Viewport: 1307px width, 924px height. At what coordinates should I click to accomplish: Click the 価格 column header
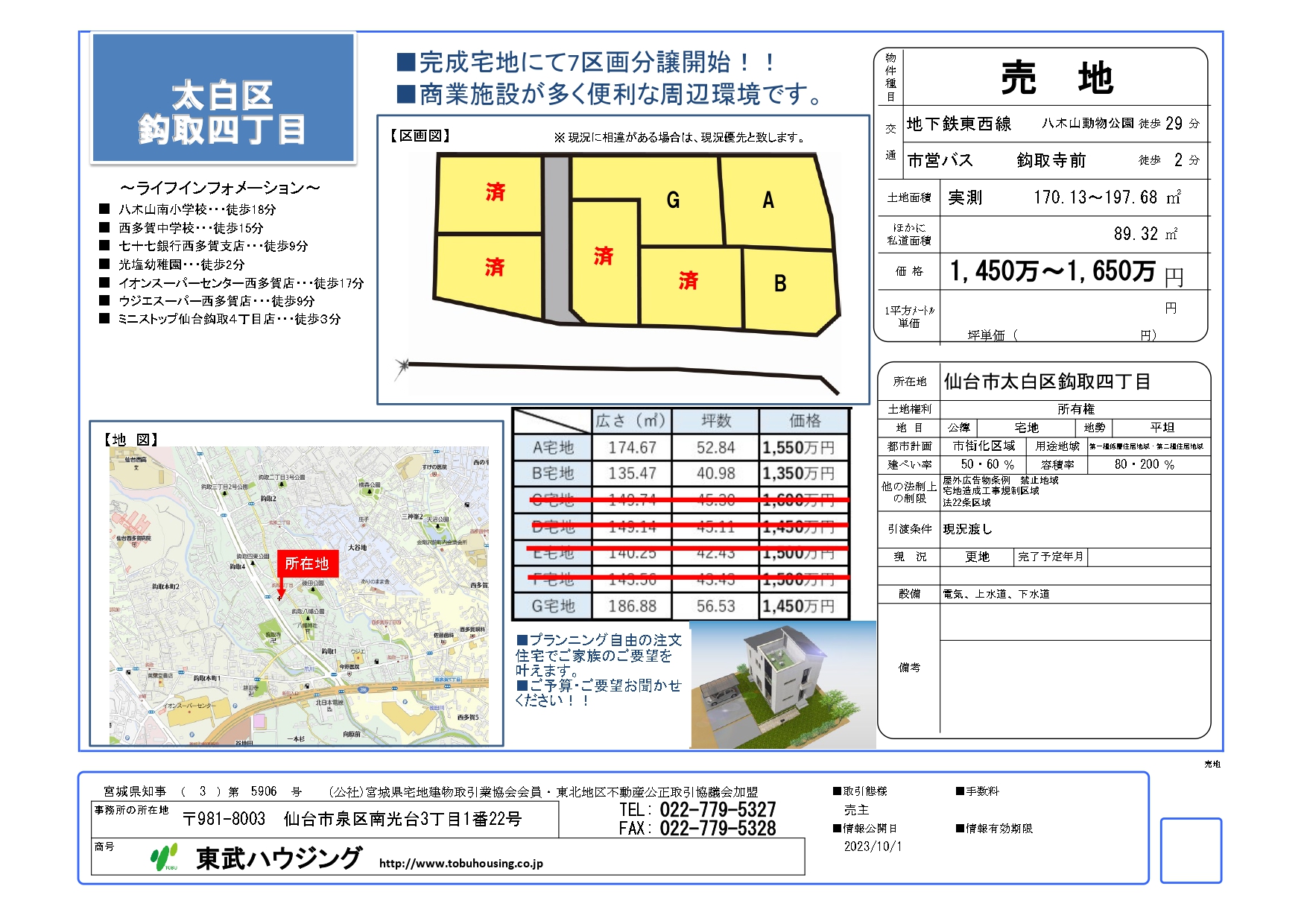pos(804,421)
